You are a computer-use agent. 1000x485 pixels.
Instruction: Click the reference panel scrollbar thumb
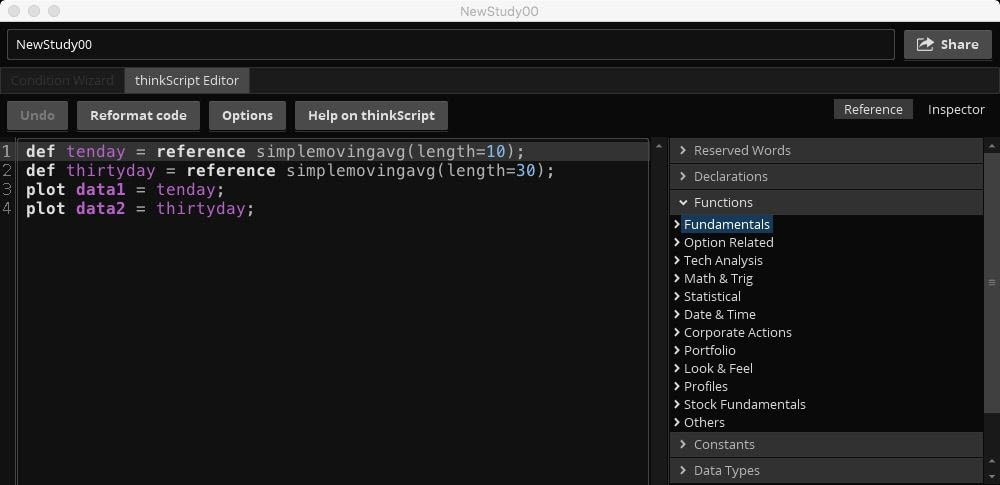pyautogui.click(x=992, y=282)
